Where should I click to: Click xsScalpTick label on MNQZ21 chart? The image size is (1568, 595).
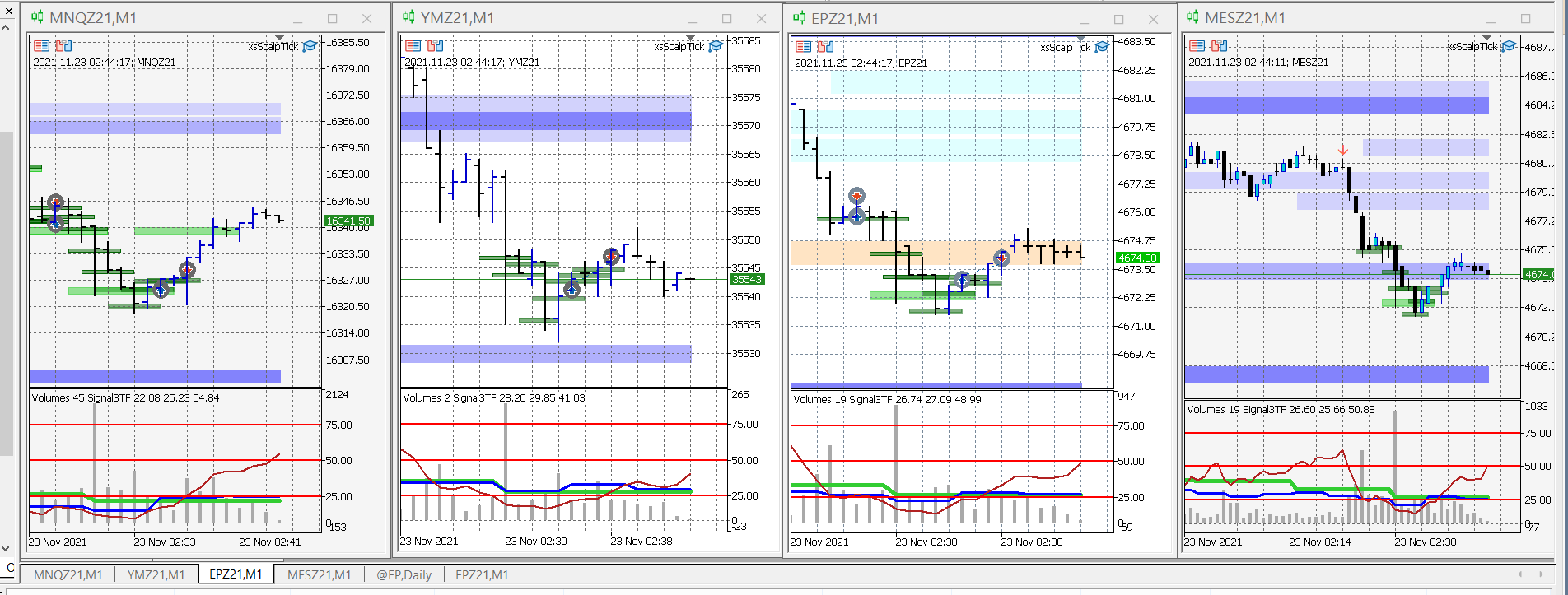[x=273, y=46]
